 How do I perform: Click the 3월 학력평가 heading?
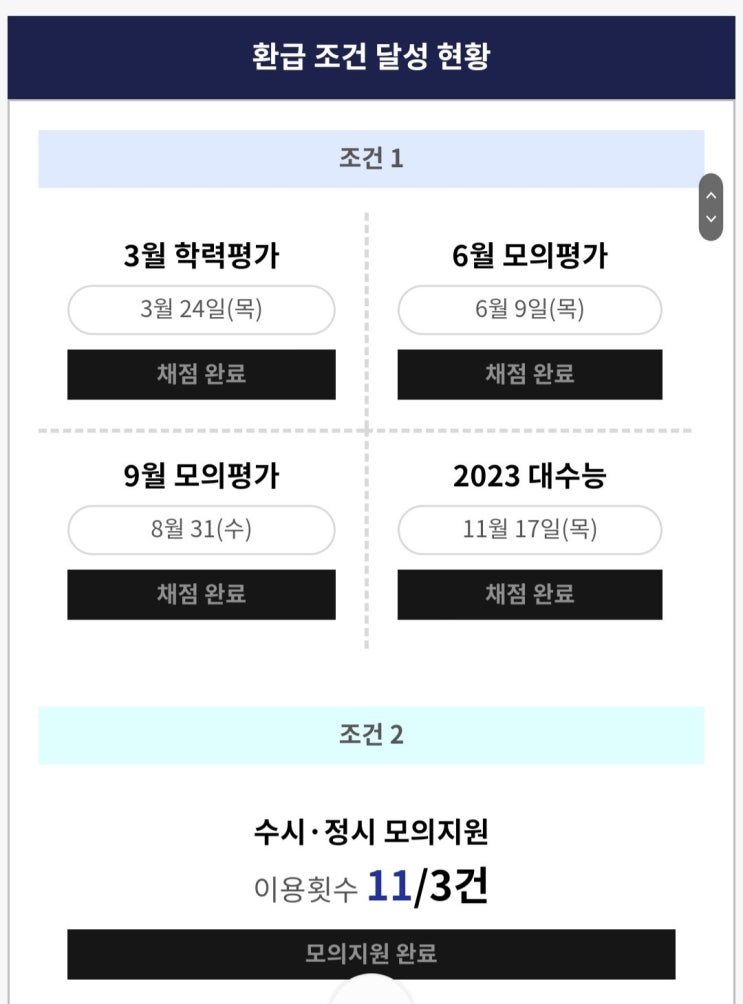pyautogui.click(x=201, y=256)
